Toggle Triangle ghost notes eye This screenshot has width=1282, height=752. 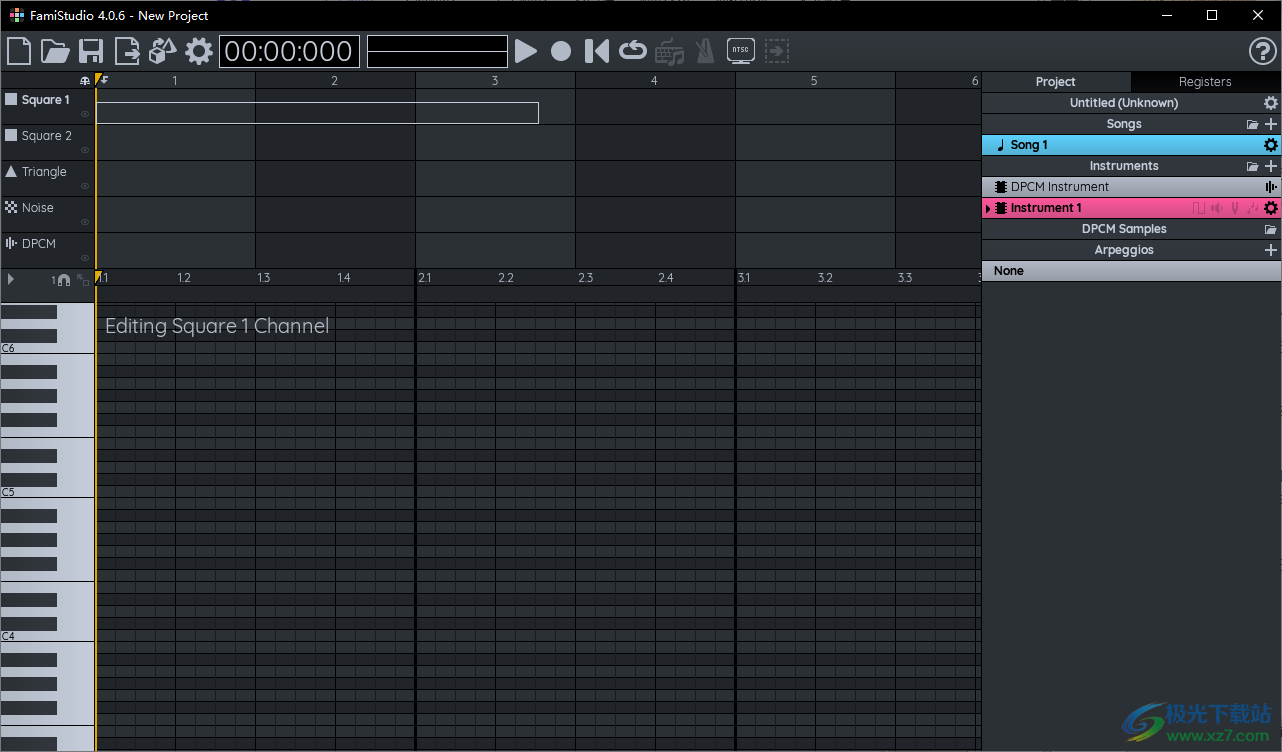point(85,186)
